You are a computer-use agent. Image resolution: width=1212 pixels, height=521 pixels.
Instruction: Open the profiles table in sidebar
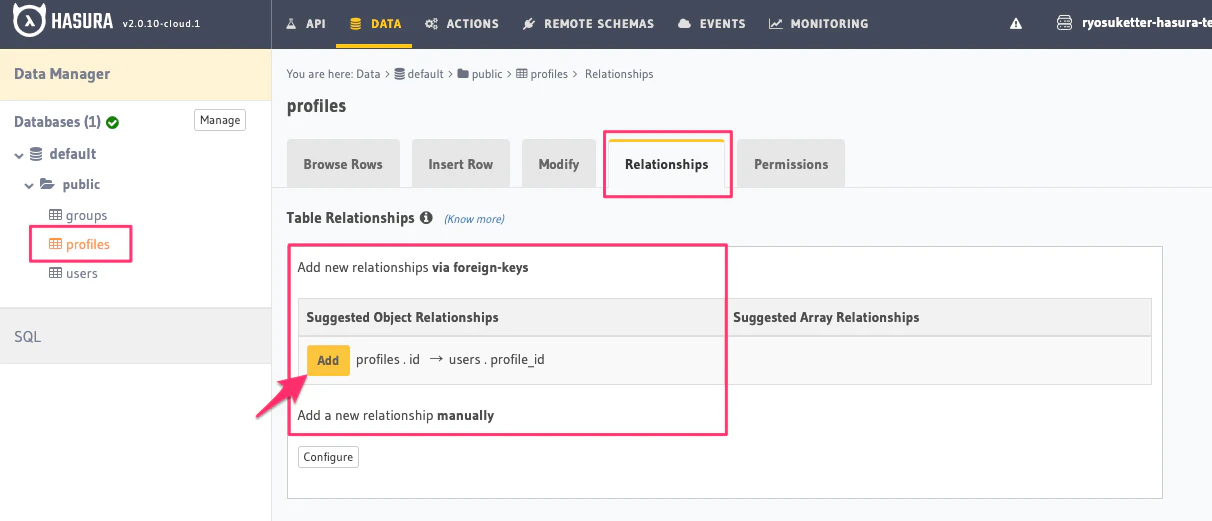point(88,244)
